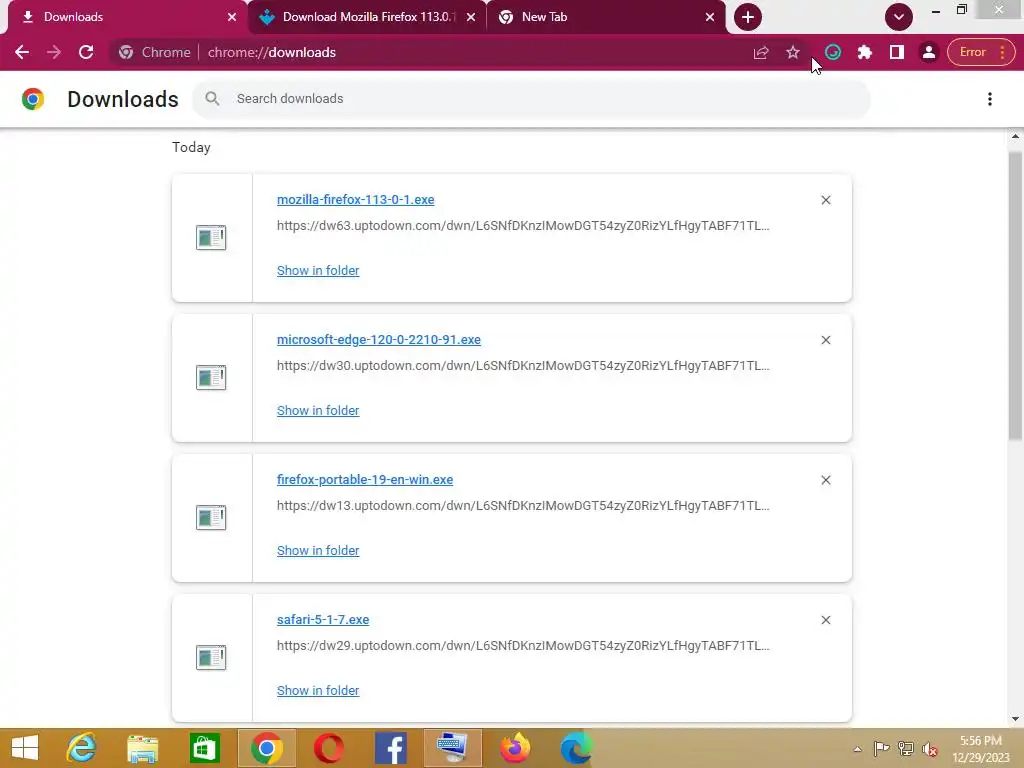Screen dimensions: 1024x768
Task: Open Action Center flag icon
Action: click(881, 749)
